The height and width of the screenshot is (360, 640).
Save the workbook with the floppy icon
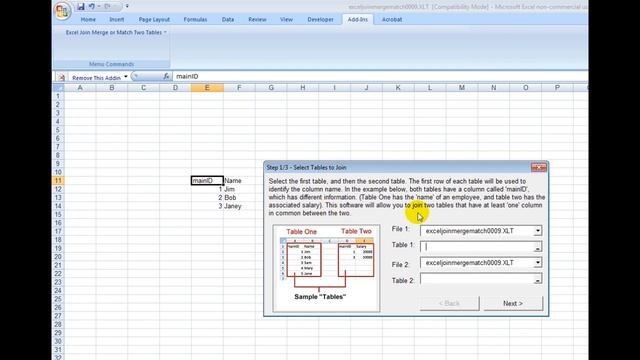(81, 7)
